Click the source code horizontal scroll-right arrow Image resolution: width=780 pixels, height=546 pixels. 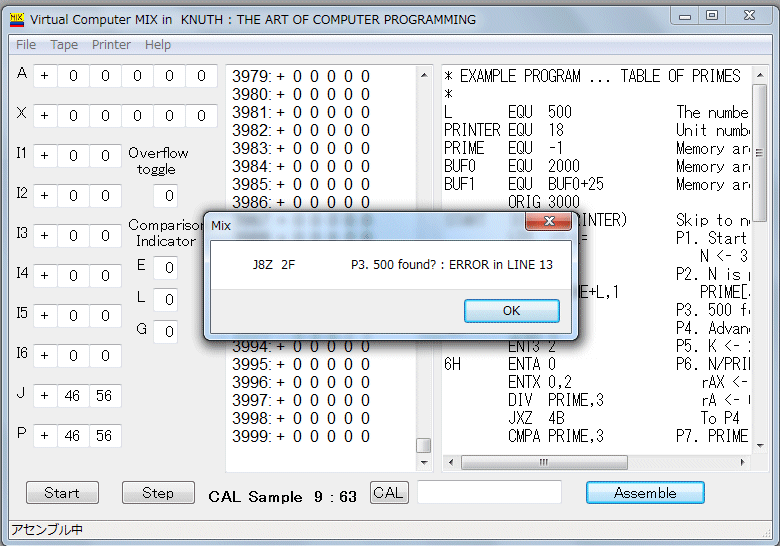click(742, 462)
